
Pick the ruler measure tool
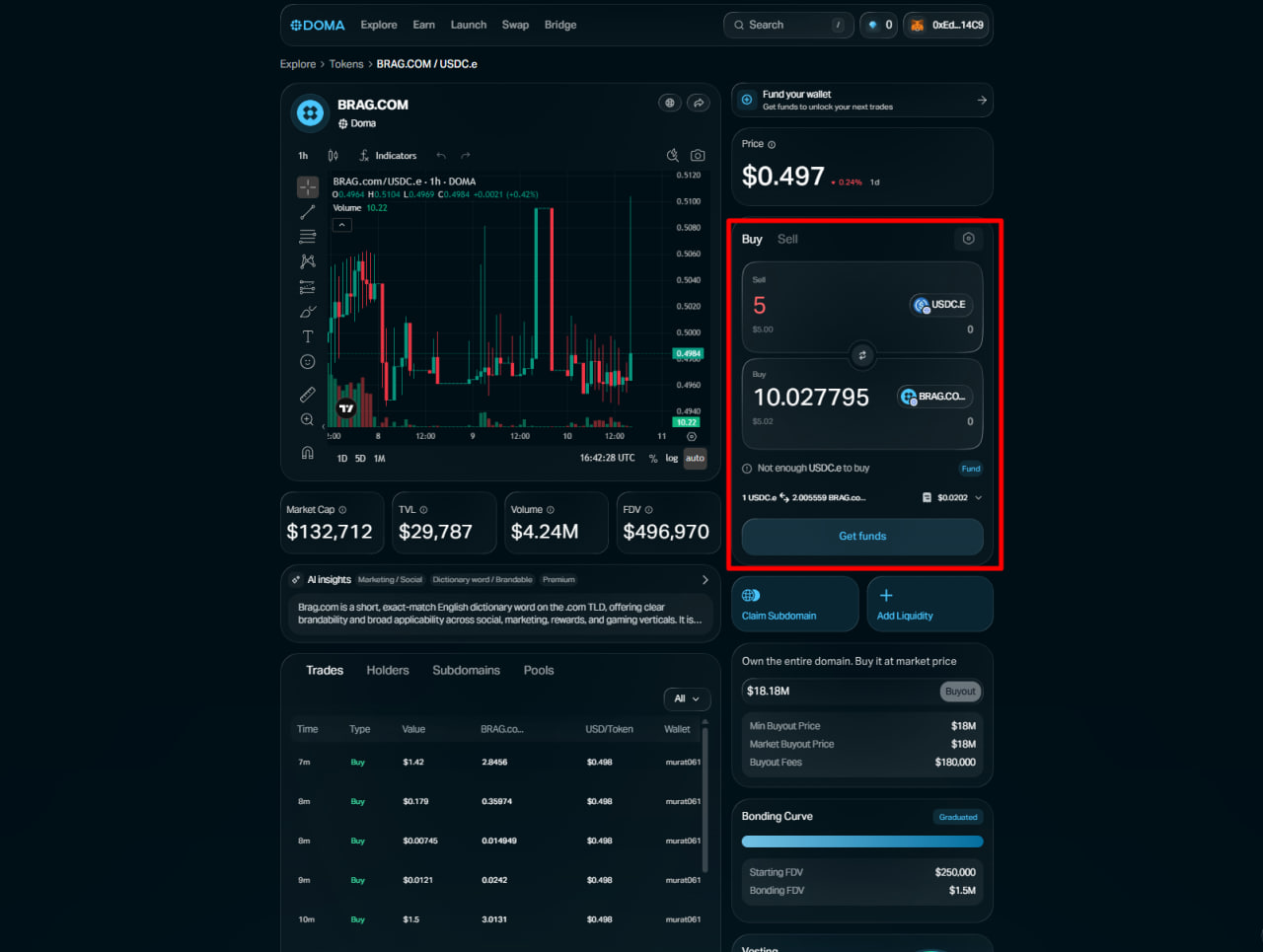click(x=308, y=395)
